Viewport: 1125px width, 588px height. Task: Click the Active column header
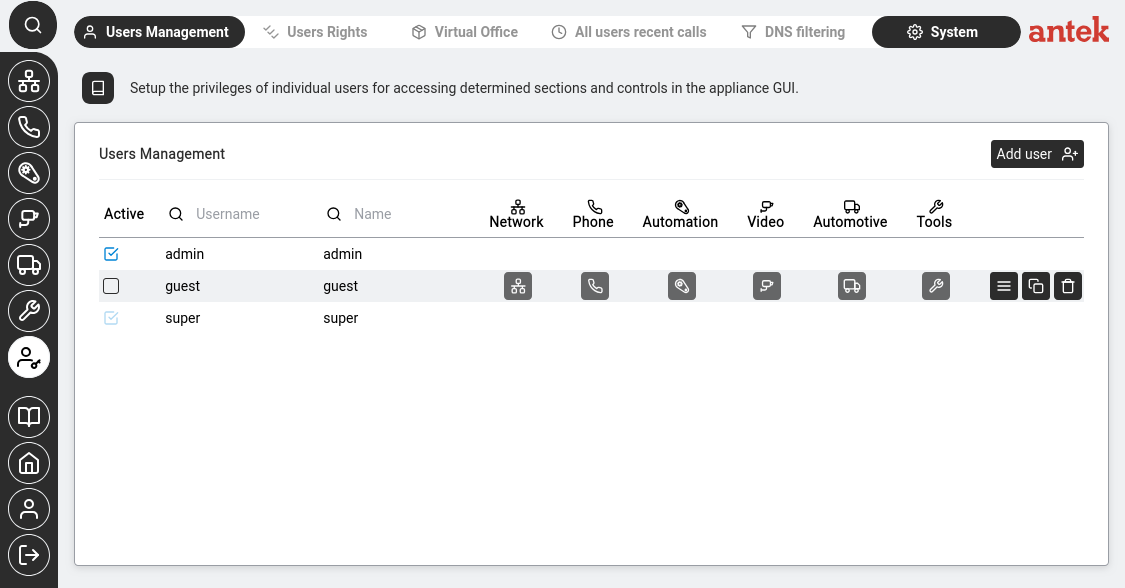point(124,214)
